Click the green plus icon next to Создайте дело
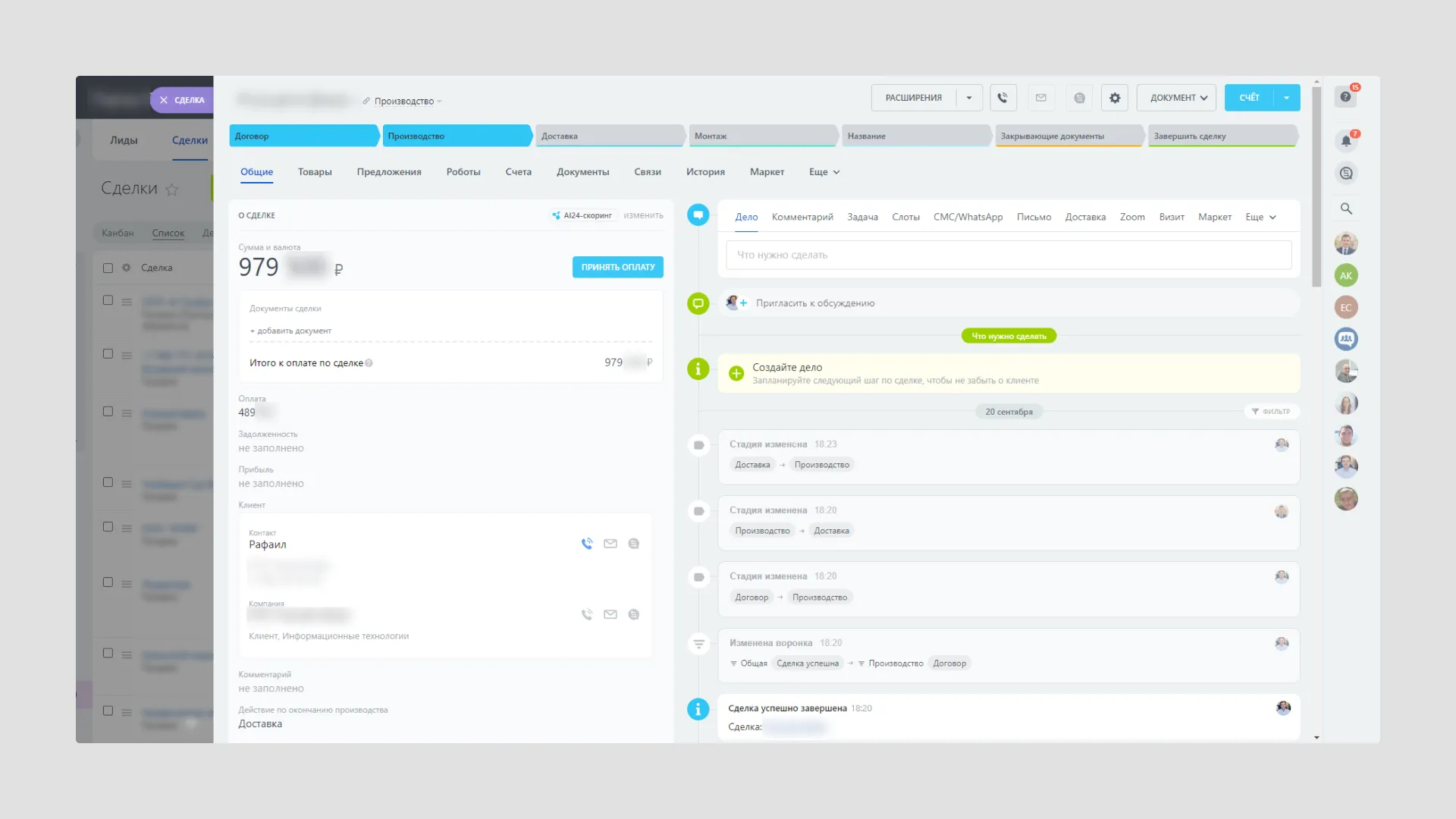This screenshot has width=1456, height=819. (x=736, y=373)
